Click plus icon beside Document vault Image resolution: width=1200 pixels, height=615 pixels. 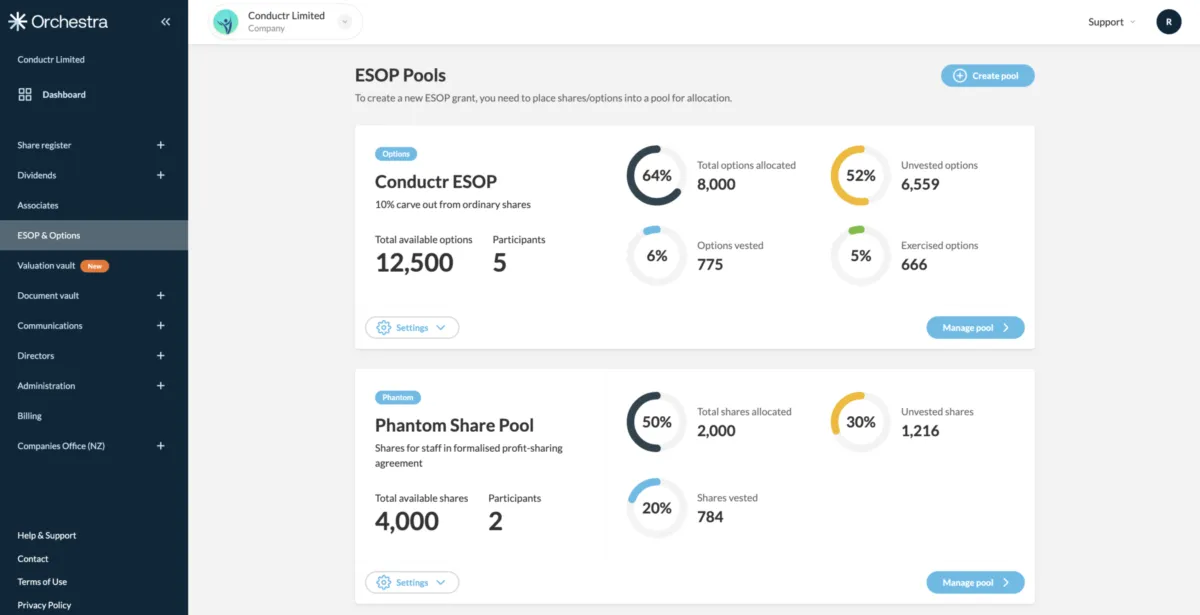161,296
